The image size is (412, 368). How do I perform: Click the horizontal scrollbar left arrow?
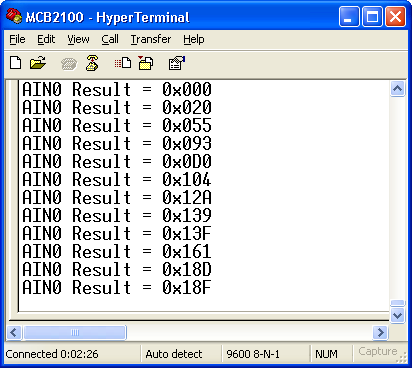point(14,332)
